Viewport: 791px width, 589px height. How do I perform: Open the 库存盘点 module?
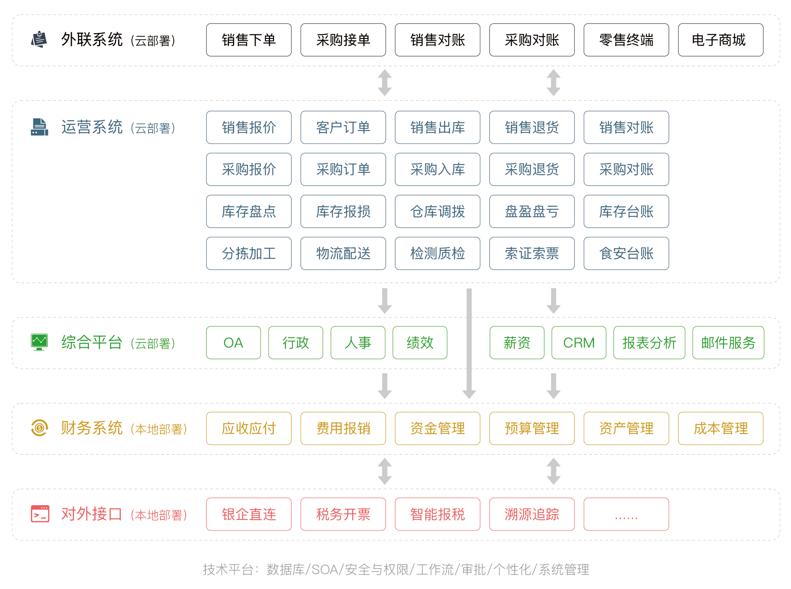click(249, 211)
